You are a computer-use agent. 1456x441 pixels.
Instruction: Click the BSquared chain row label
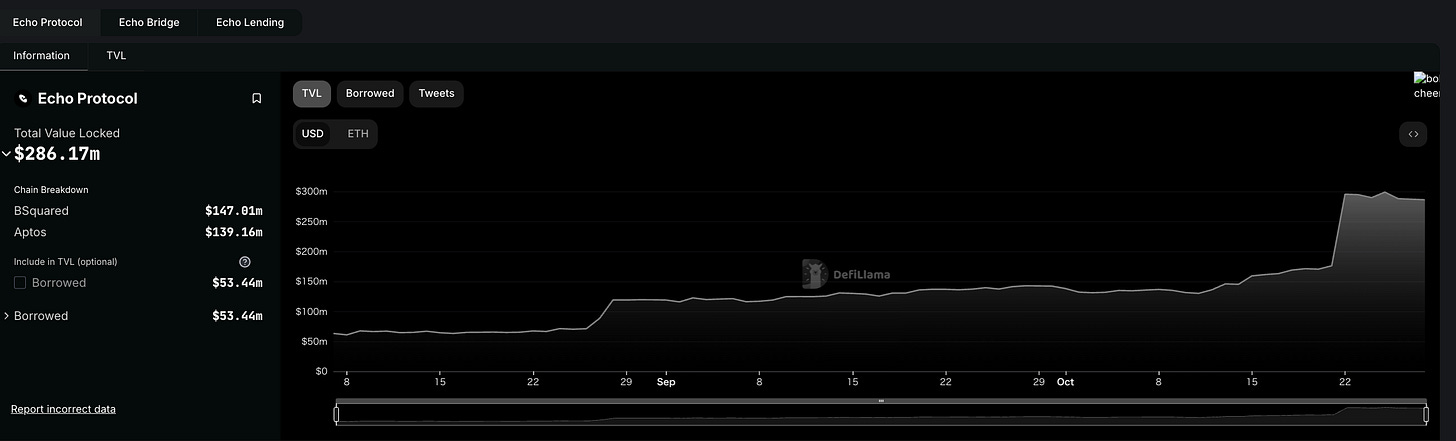click(41, 211)
